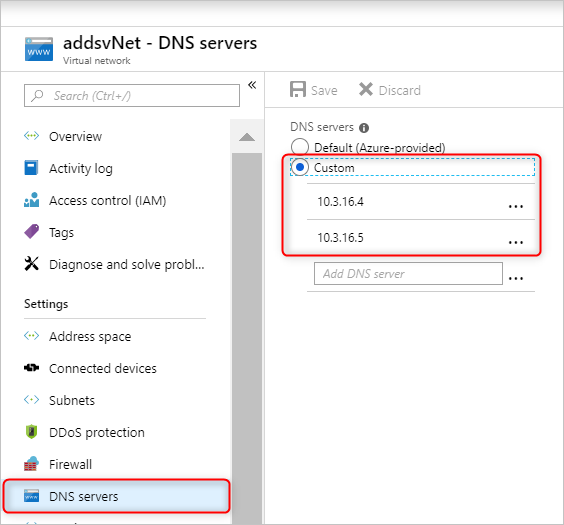Image resolution: width=564 pixels, height=525 pixels.
Task: Click the Discard button label
Action: tap(400, 90)
